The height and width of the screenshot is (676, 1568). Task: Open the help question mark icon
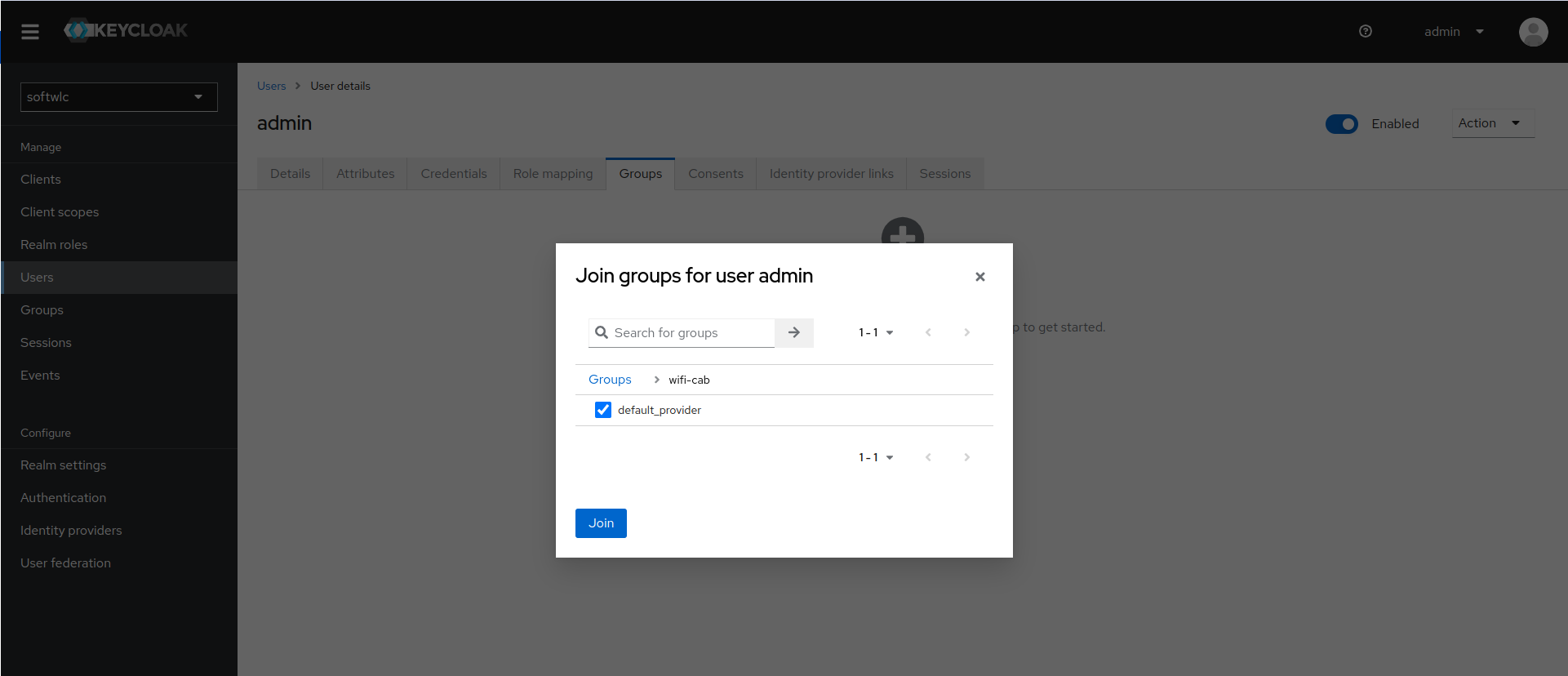pyautogui.click(x=1365, y=32)
